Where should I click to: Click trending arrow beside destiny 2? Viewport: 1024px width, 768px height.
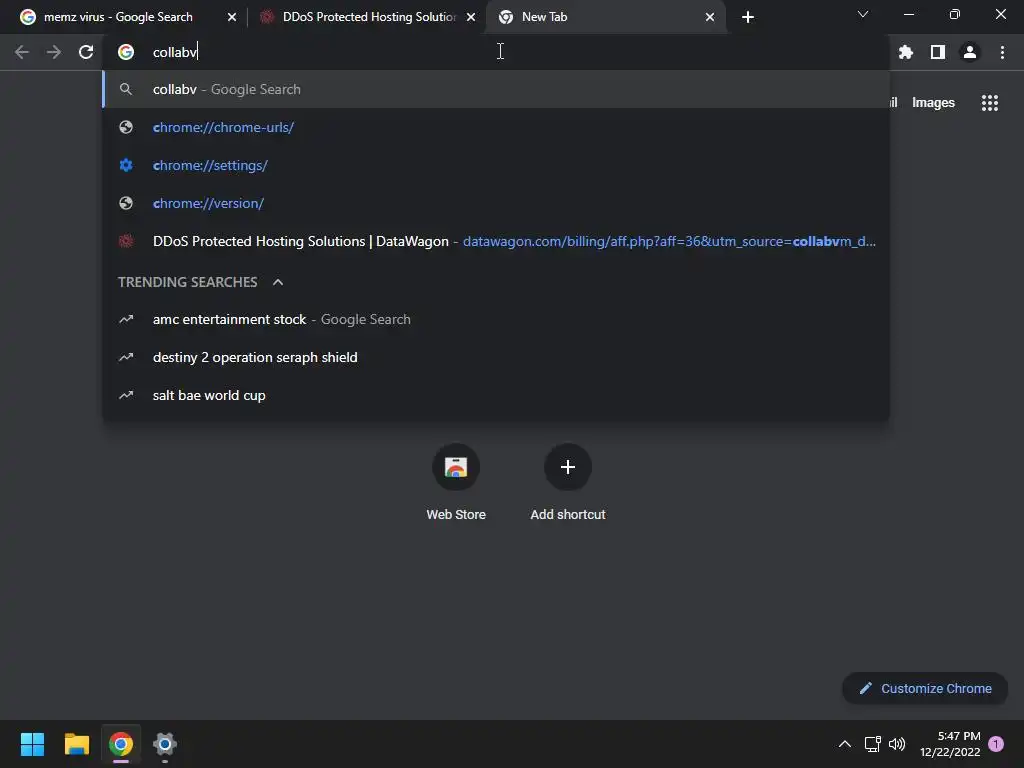126,357
